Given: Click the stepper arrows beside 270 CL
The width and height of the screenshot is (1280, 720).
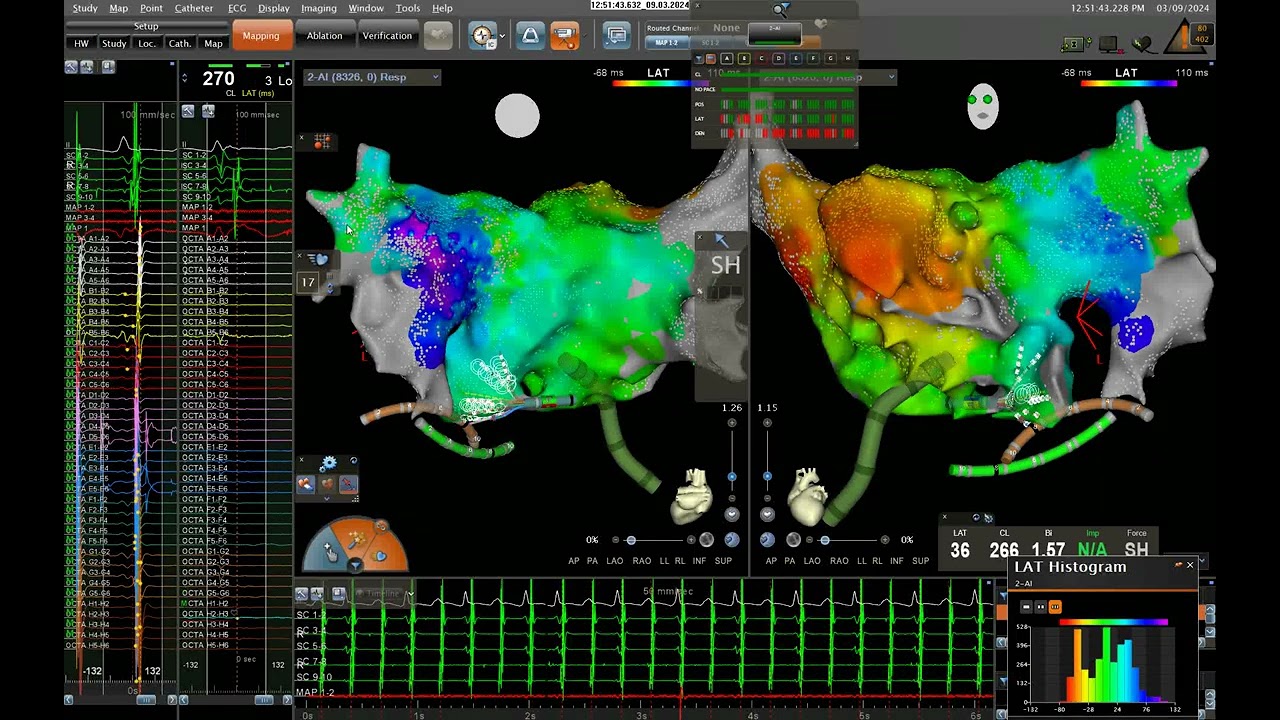Looking at the screenshot, I should tap(184, 77).
